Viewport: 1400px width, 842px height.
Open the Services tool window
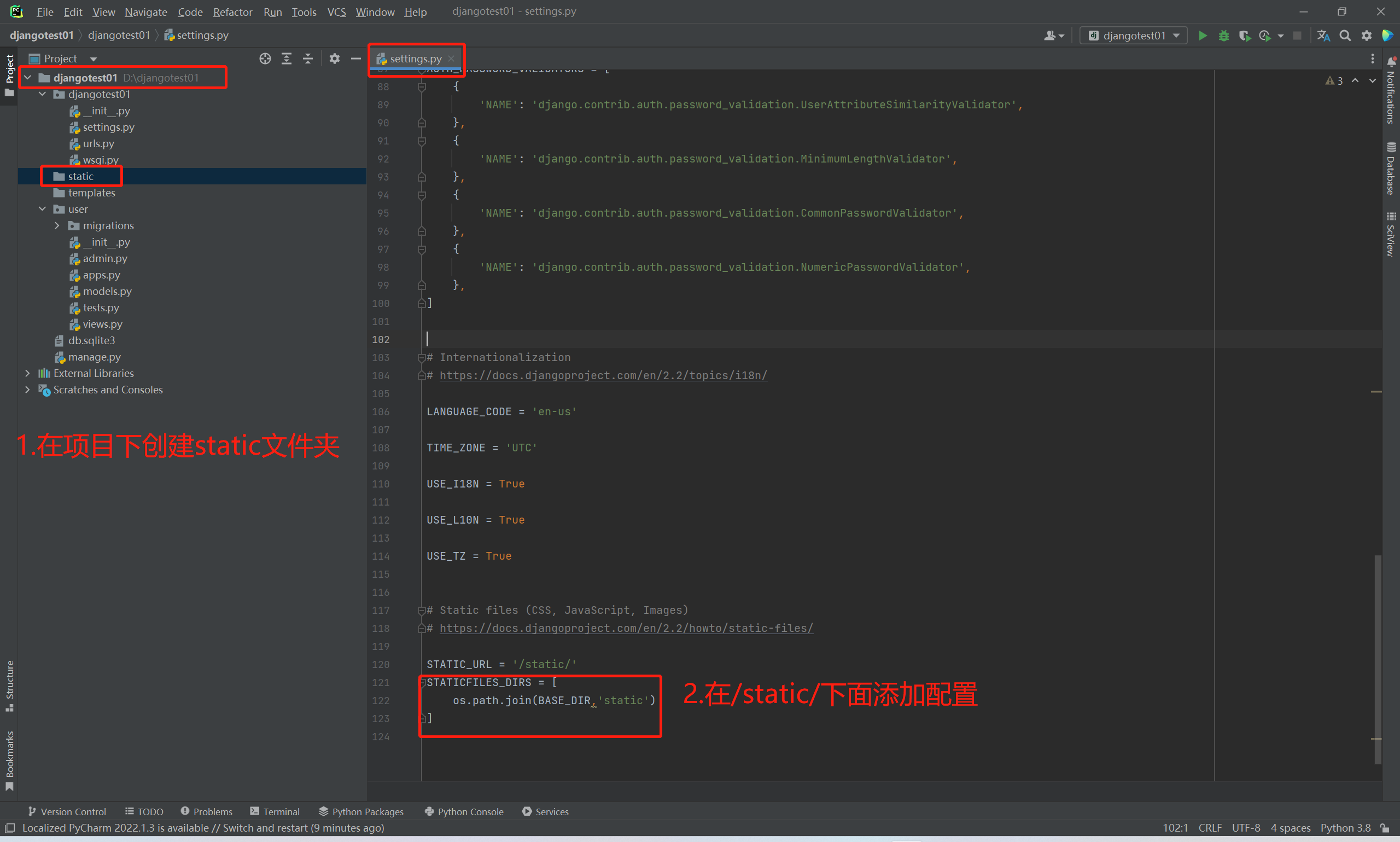click(545, 811)
